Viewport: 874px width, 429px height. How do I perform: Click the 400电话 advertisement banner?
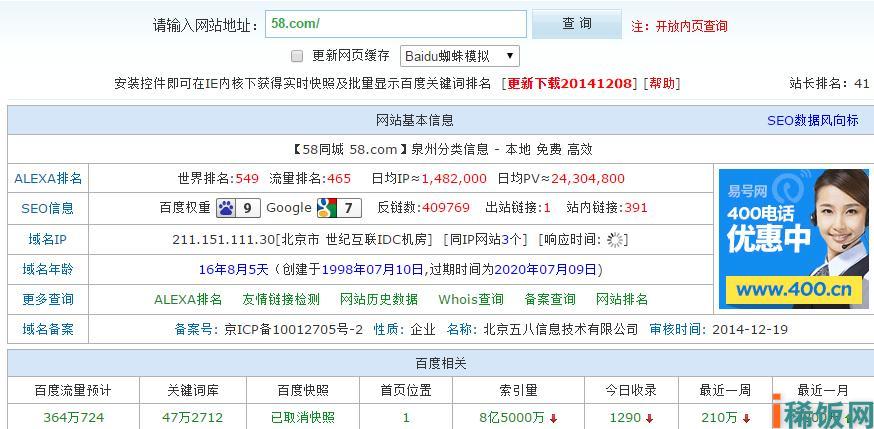[794, 238]
